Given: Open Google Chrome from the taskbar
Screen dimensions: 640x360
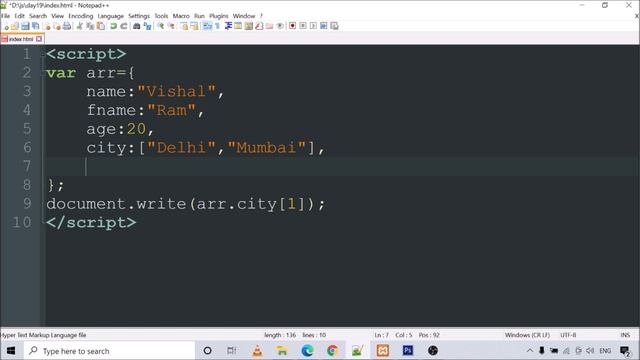Looking at the screenshot, I should pyautogui.click(x=332, y=351).
